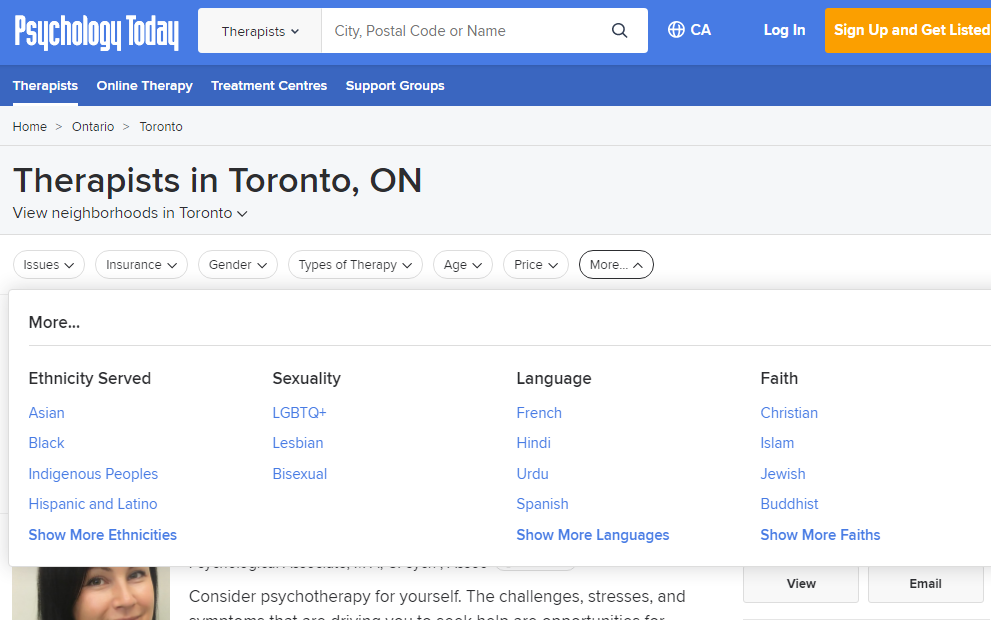Click the View button on therapist card

pos(801,584)
